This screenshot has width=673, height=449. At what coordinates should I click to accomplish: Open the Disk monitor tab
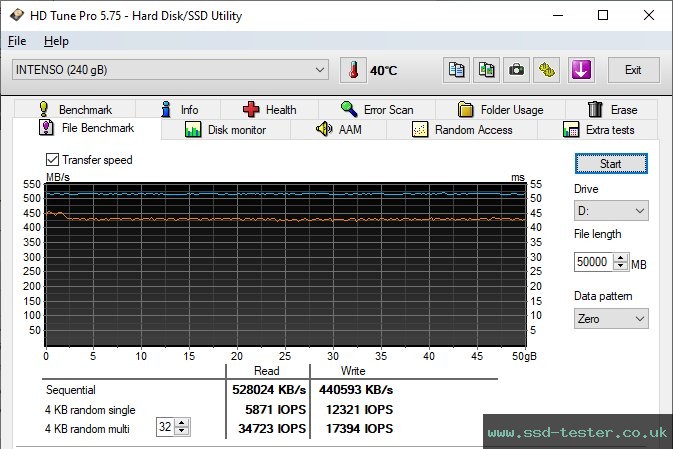tap(226, 130)
